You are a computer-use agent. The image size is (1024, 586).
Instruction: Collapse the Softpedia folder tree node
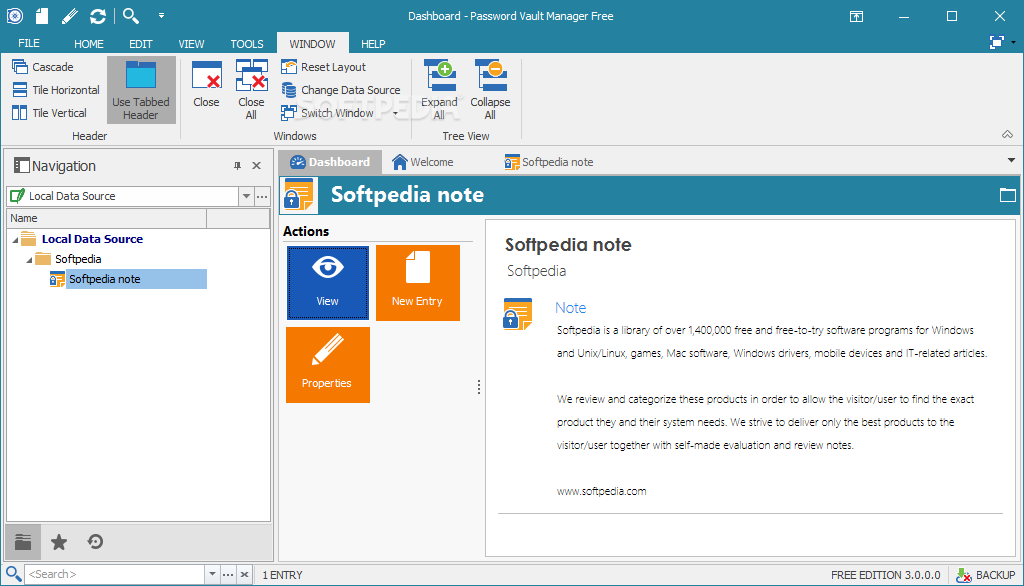coord(29,260)
